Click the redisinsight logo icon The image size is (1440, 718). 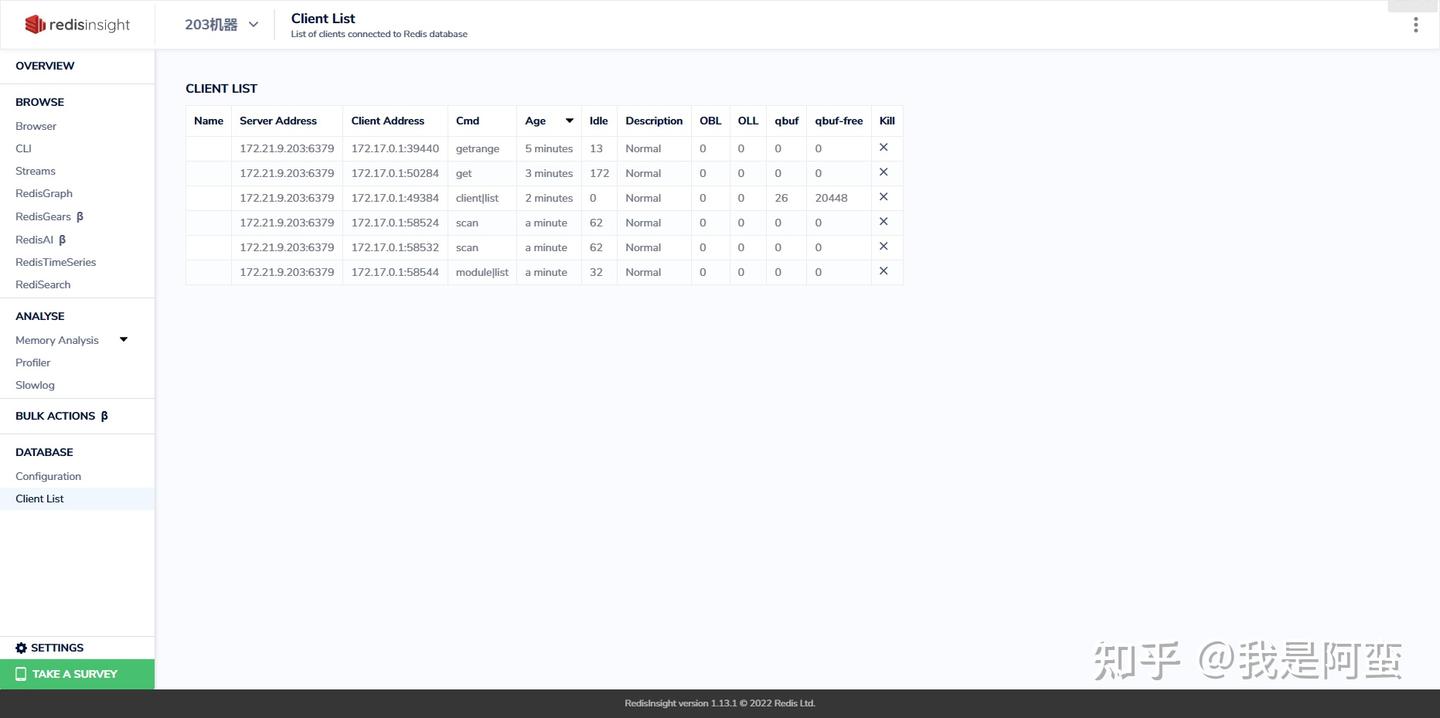pos(35,23)
